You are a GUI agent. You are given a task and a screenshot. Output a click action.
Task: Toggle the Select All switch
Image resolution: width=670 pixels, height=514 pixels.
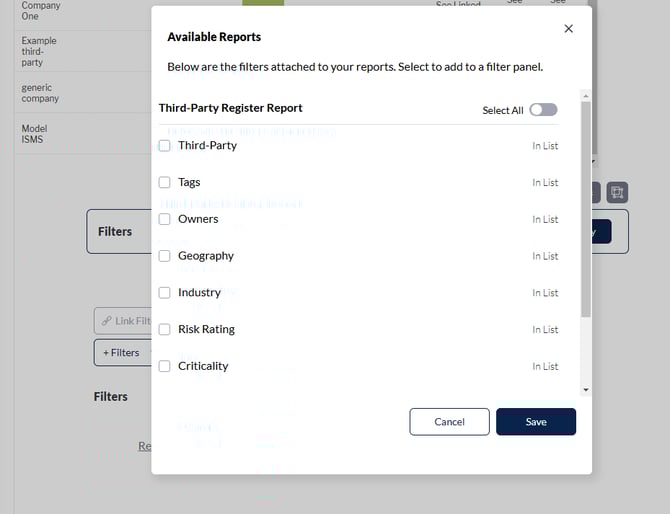543,110
